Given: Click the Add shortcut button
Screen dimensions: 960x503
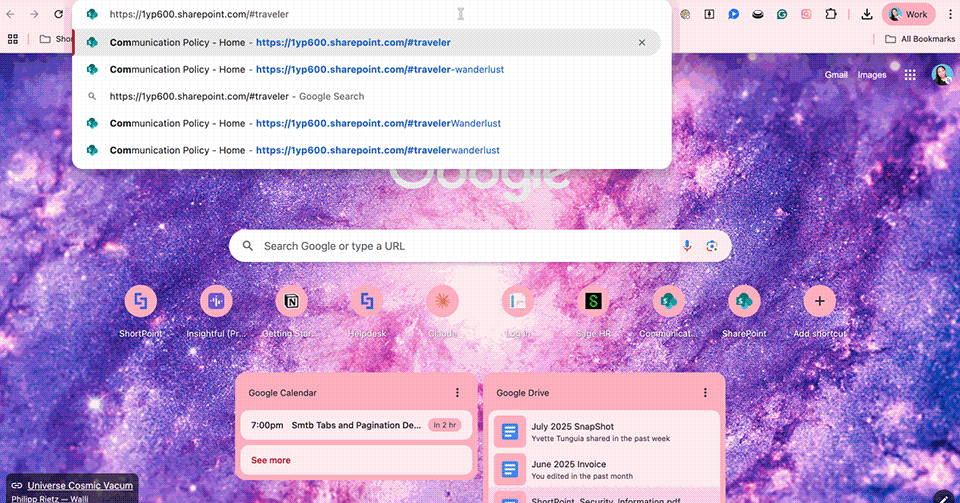Looking at the screenshot, I should tap(819, 311).
